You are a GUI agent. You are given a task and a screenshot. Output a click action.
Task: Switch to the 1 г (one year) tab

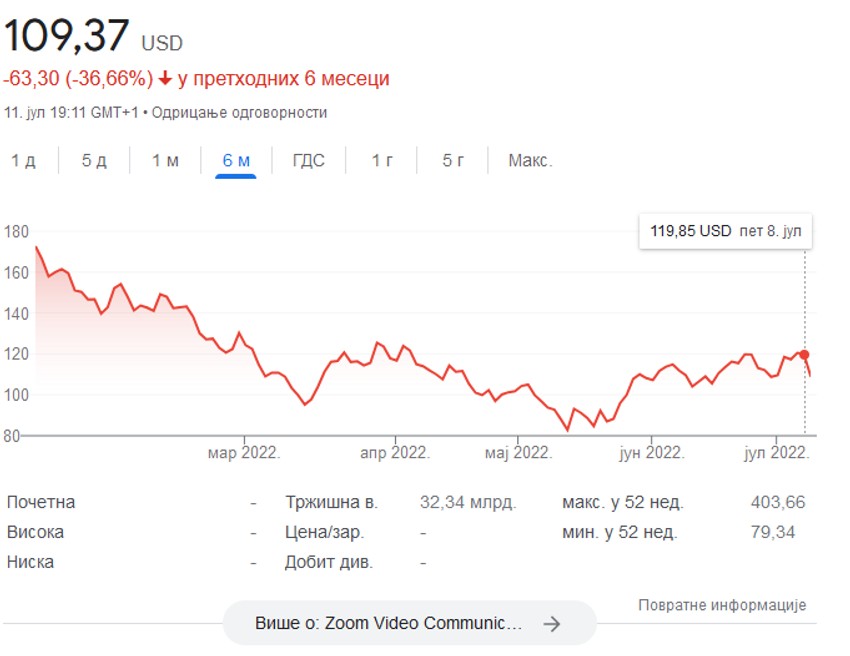[x=382, y=161]
